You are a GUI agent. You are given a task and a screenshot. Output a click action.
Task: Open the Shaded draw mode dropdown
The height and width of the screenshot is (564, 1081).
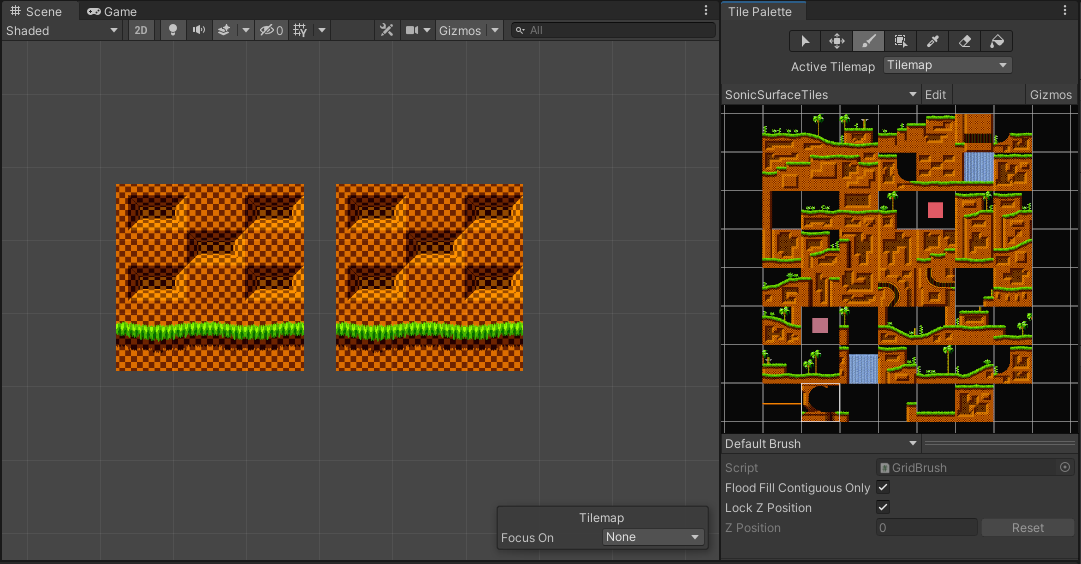(x=62, y=30)
